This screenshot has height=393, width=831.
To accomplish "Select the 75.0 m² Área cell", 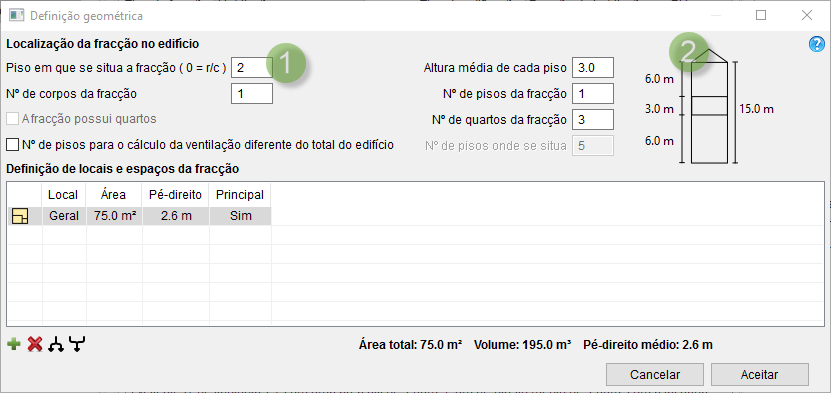I will tap(114, 216).
